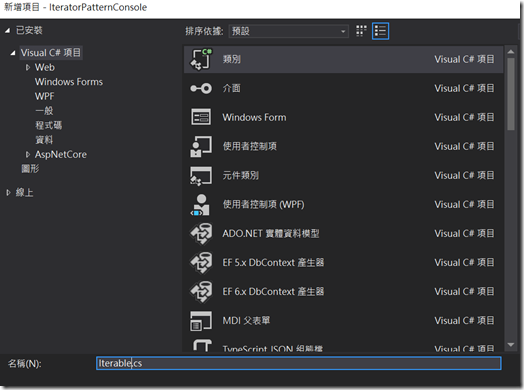Click the scrollbar up arrow
This screenshot has height=390, width=524.
point(511,52)
